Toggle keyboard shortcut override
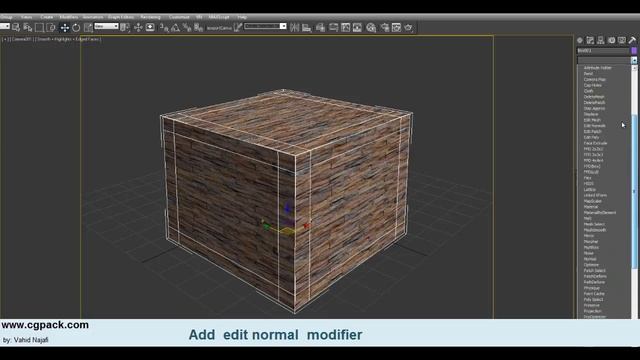640x360 pixels. click(150, 27)
